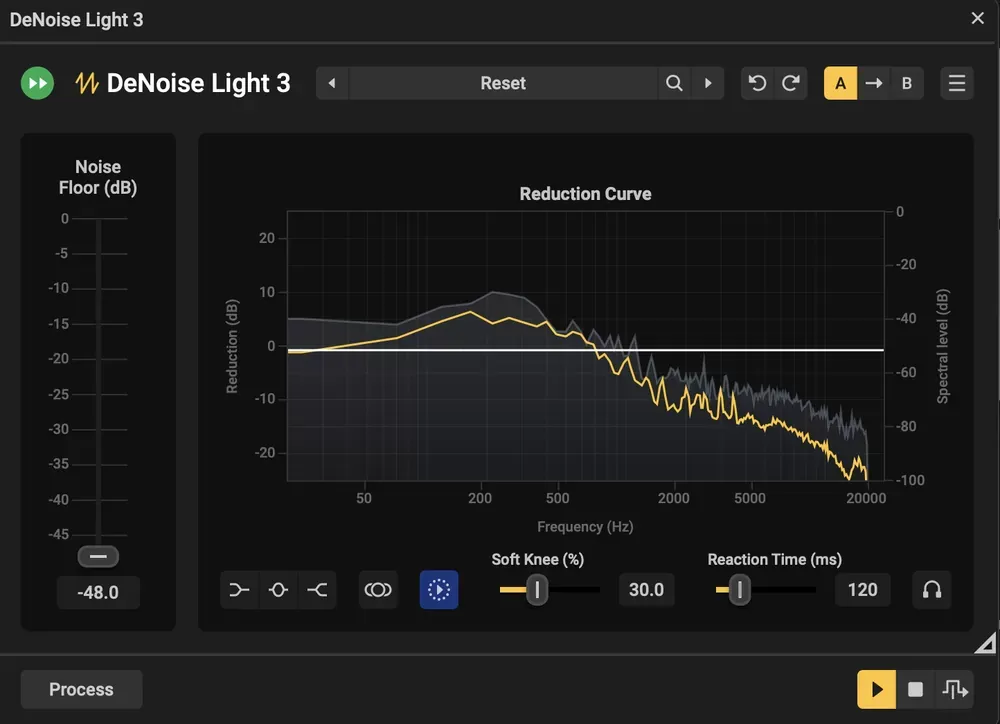Click the Frequency (Hz) axis label
1000x724 pixels.
pos(585,527)
